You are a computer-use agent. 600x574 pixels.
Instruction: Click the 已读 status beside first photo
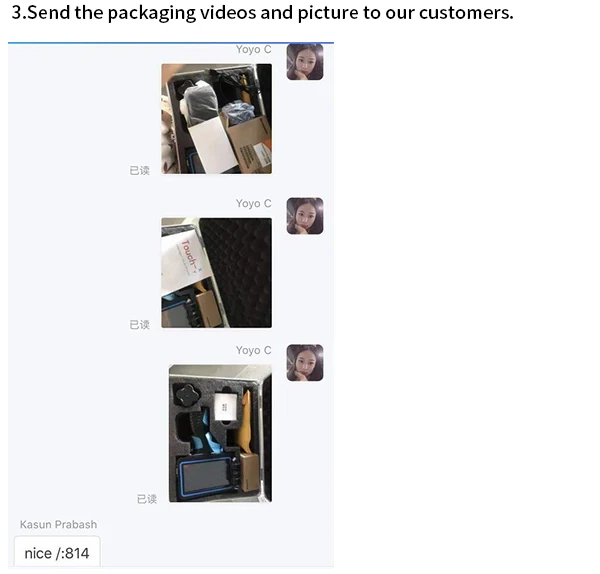pos(139,170)
